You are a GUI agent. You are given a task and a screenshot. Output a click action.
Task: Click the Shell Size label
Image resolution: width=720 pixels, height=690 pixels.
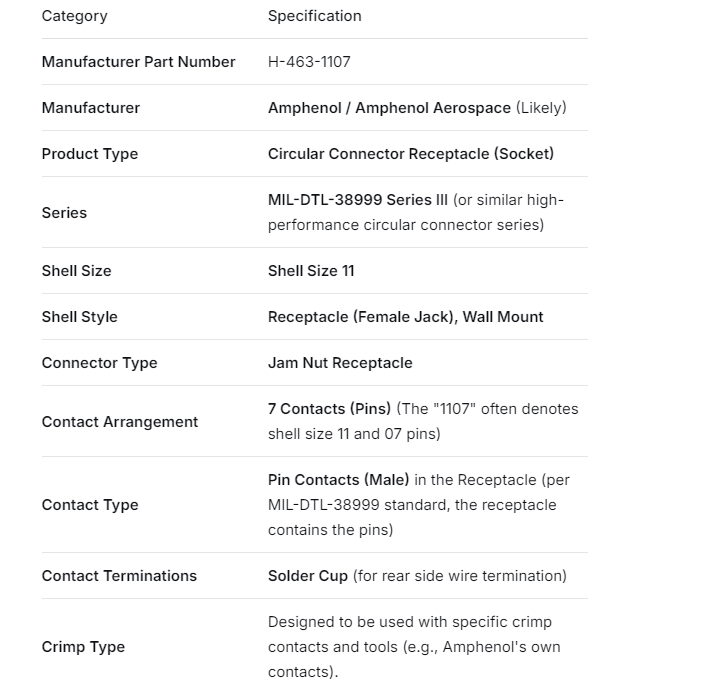[76, 271]
